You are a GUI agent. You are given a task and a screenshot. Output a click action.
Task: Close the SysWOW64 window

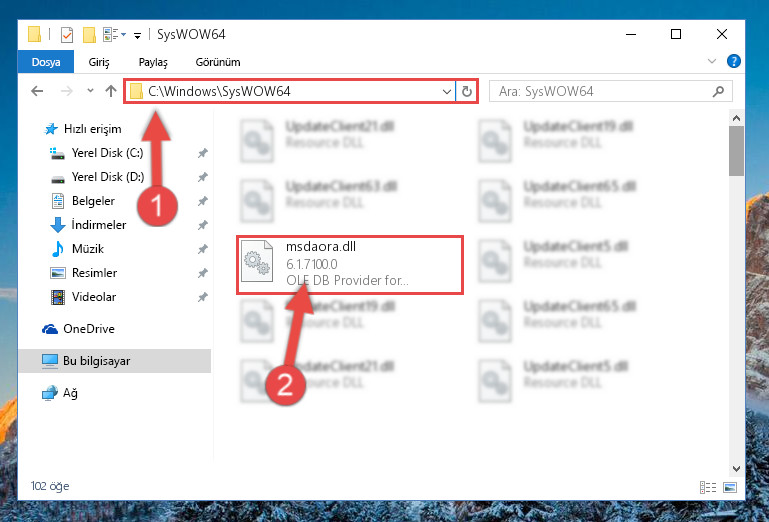721,34
